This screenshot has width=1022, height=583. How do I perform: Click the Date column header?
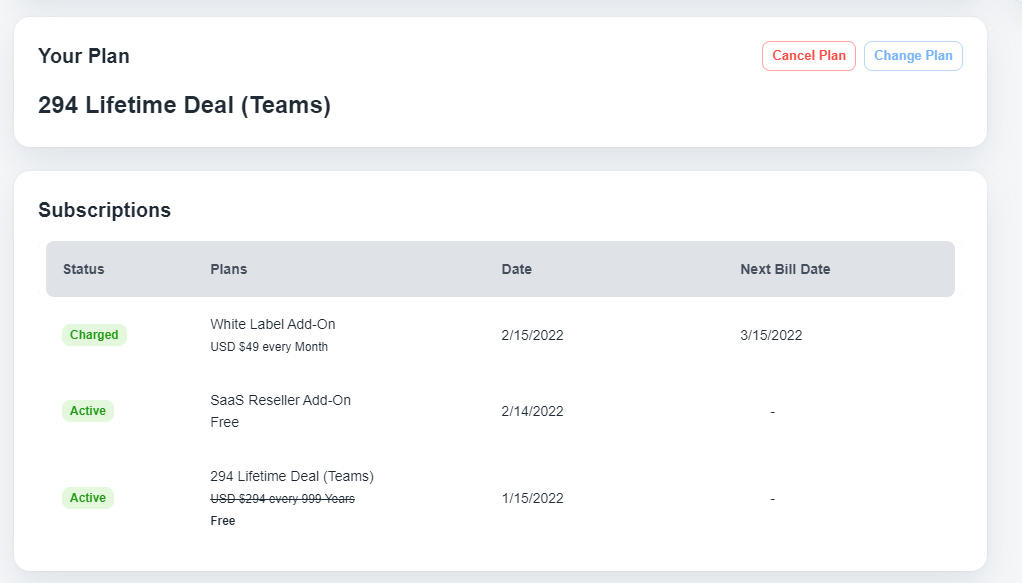tap(516, 269)
